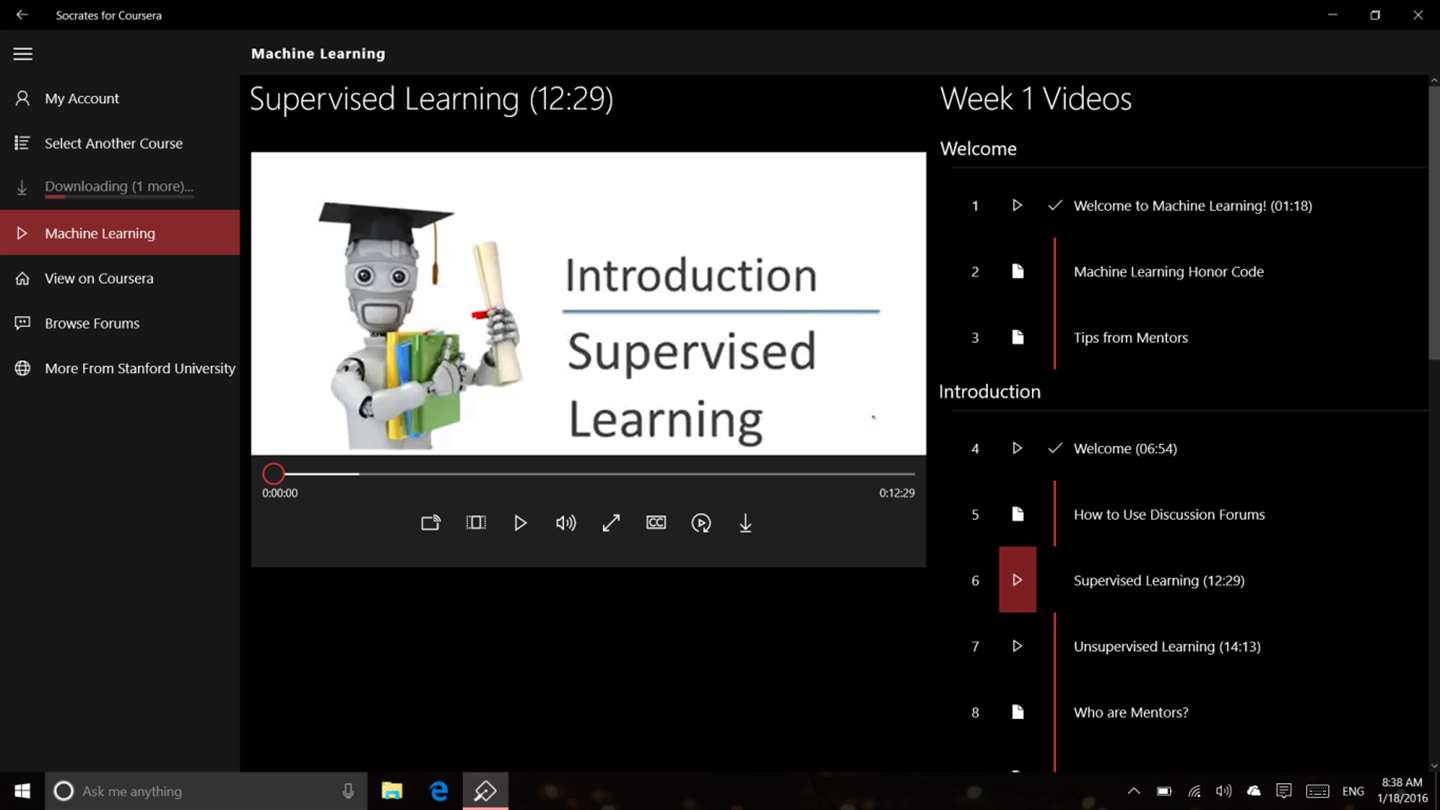Play video 7, Unsupervised Learning
This screenshot has height=810, width=1440.
click(1017, 646)
